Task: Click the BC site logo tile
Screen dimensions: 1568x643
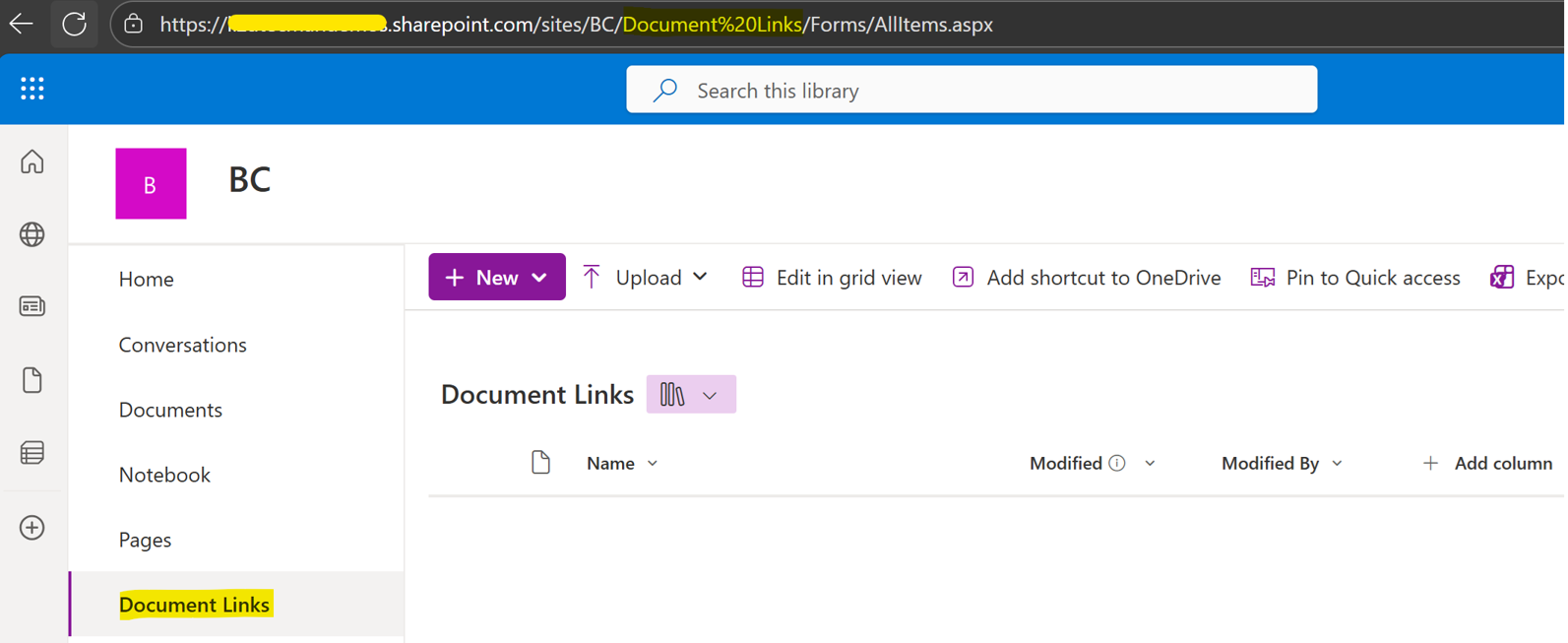Action: [x=151, y=184]
